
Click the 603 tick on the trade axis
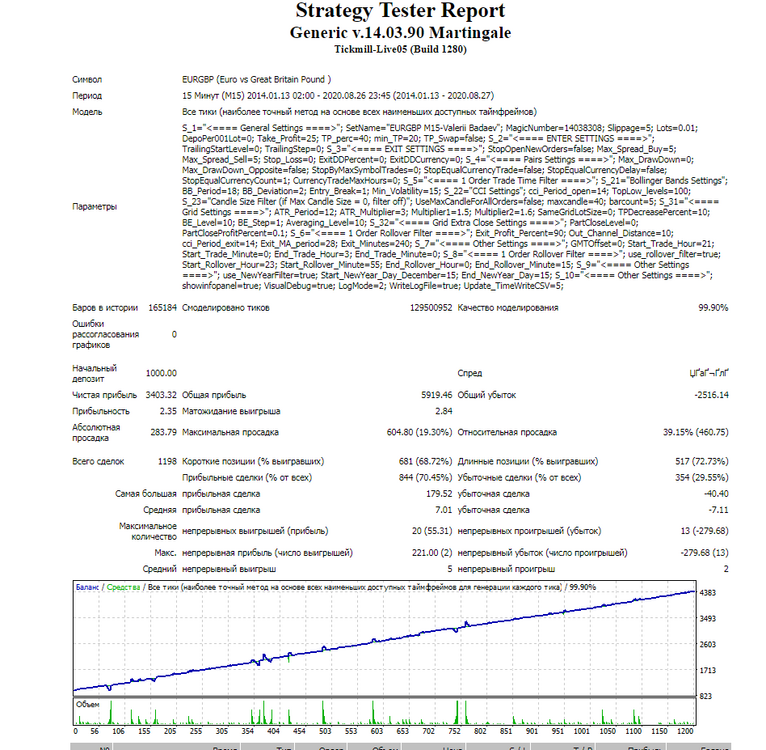coord(377,731)
